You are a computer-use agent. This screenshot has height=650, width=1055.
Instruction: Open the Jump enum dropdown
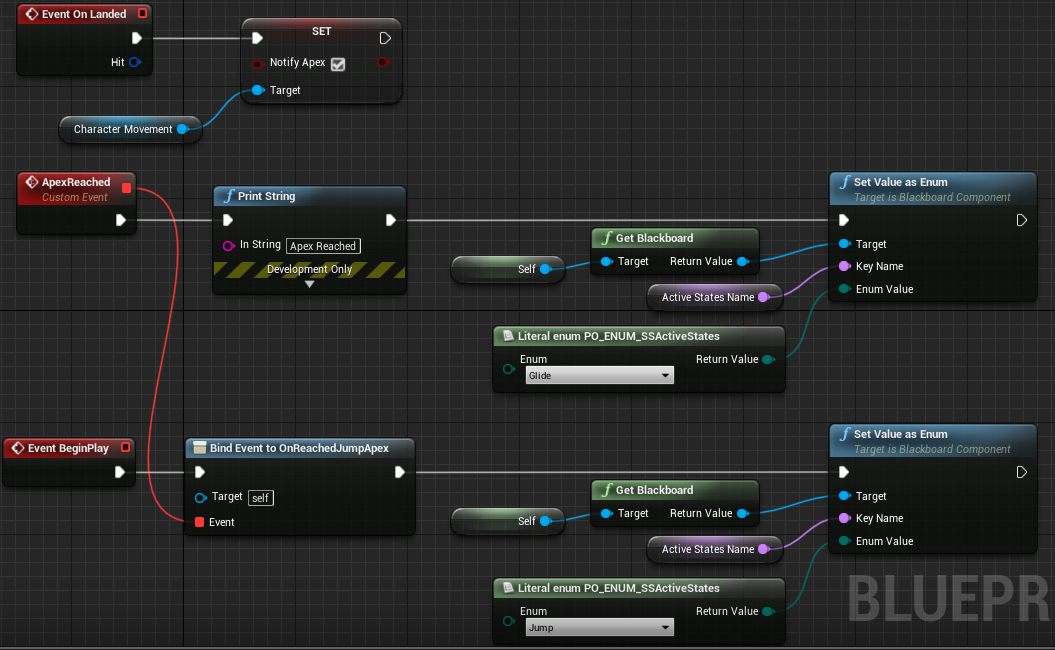click(599, 627)
